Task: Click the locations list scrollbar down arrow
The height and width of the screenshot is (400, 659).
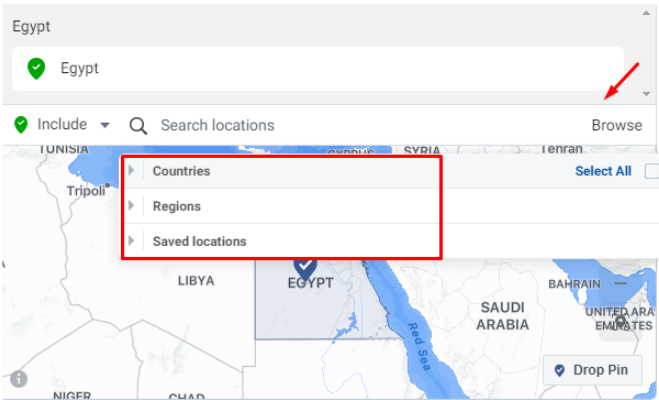Action: 647,93
